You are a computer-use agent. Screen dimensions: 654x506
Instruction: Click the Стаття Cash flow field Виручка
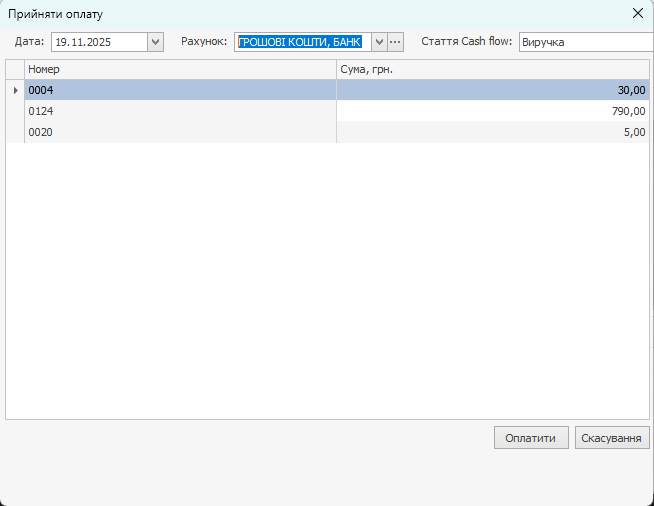(x=585, y=42)
